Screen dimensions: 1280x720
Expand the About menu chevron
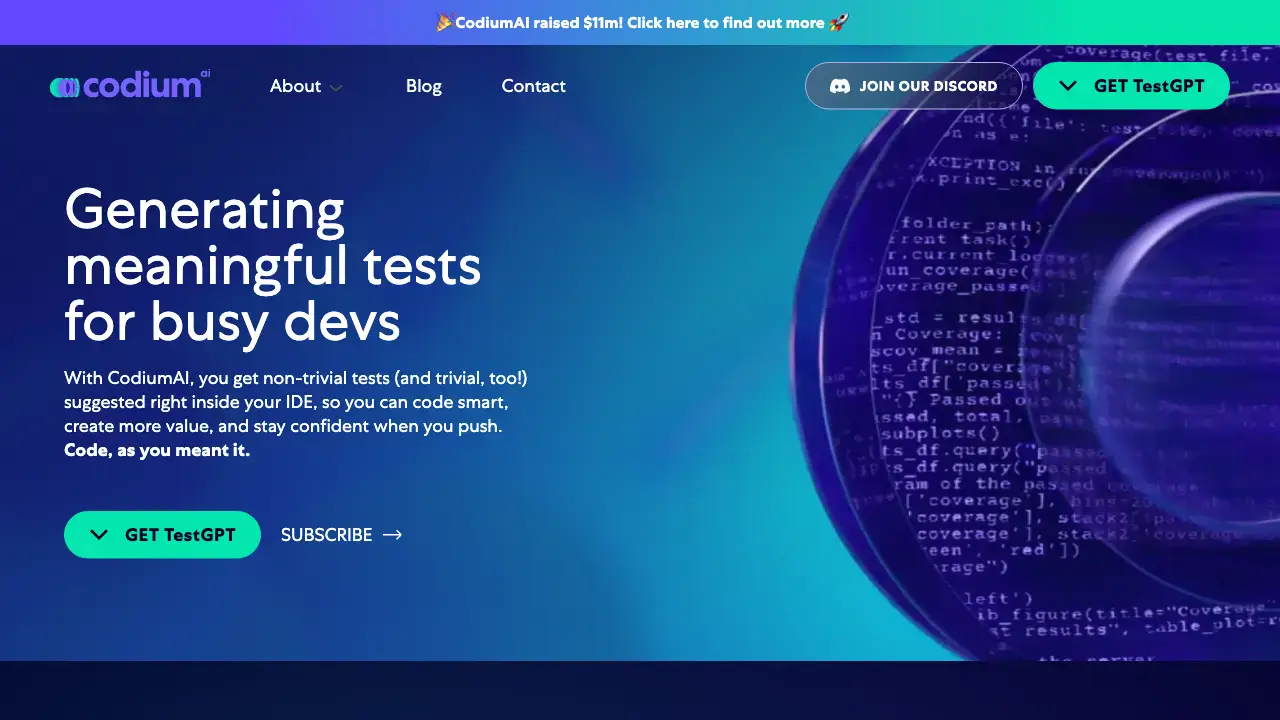[337, 88]
